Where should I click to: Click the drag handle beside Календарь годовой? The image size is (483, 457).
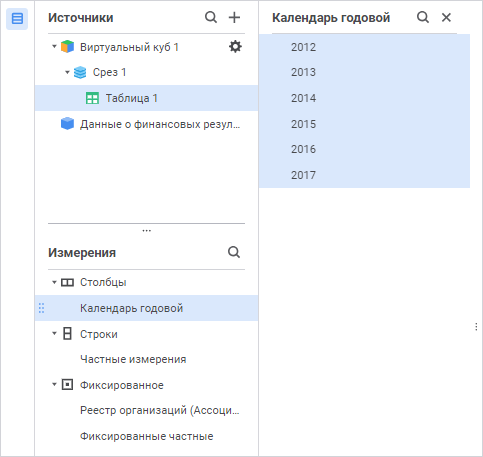[41, 308]
